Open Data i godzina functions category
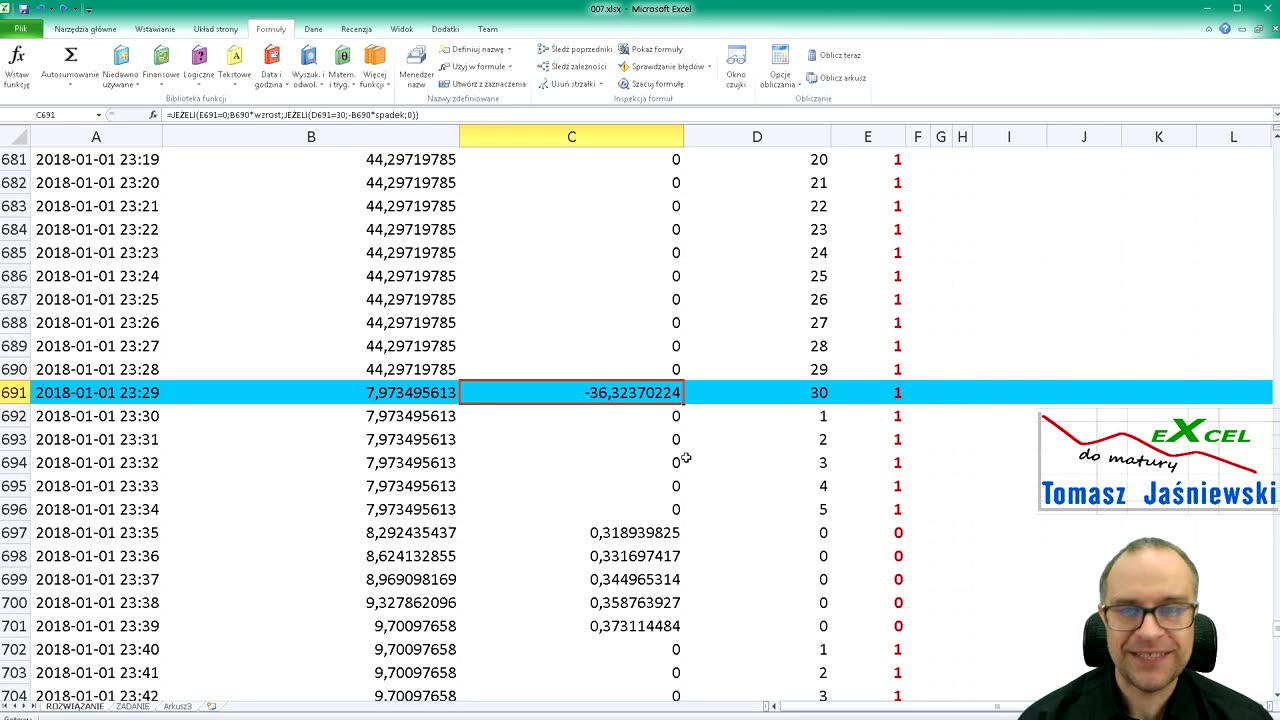Viewport: 1280px width, 720px height. point(271,67)
